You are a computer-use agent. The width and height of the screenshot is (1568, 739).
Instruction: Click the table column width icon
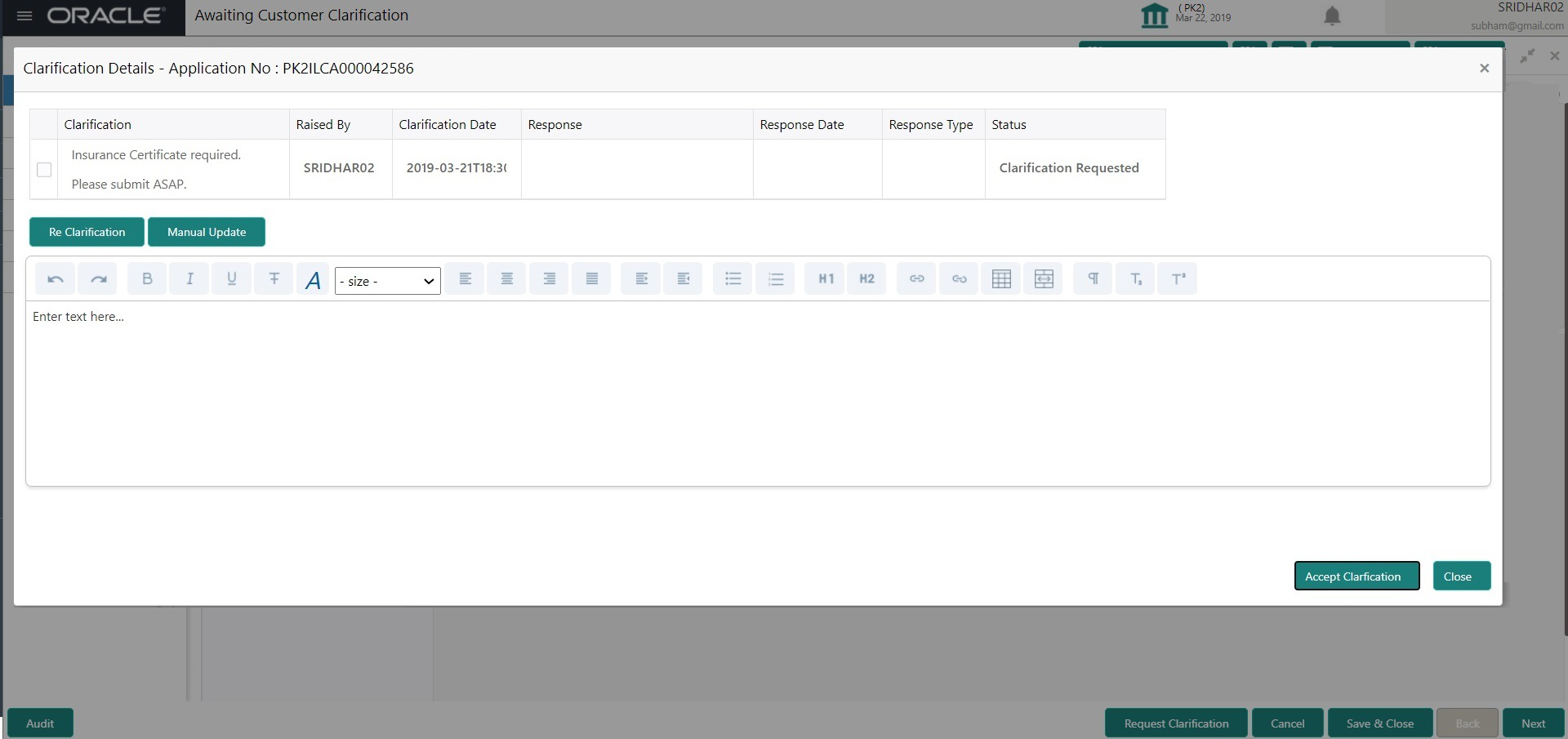(x=1044, y=279)
